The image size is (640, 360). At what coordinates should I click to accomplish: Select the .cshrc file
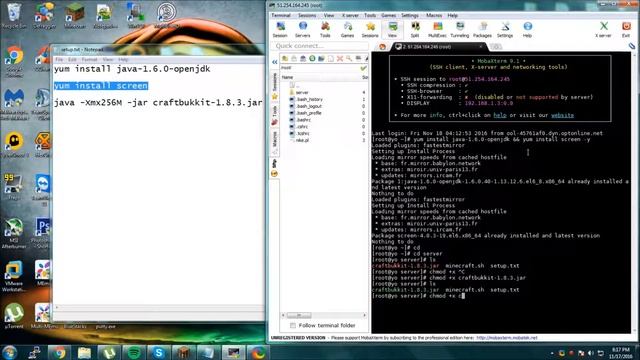pyautogui.click(x=302, y=127)
